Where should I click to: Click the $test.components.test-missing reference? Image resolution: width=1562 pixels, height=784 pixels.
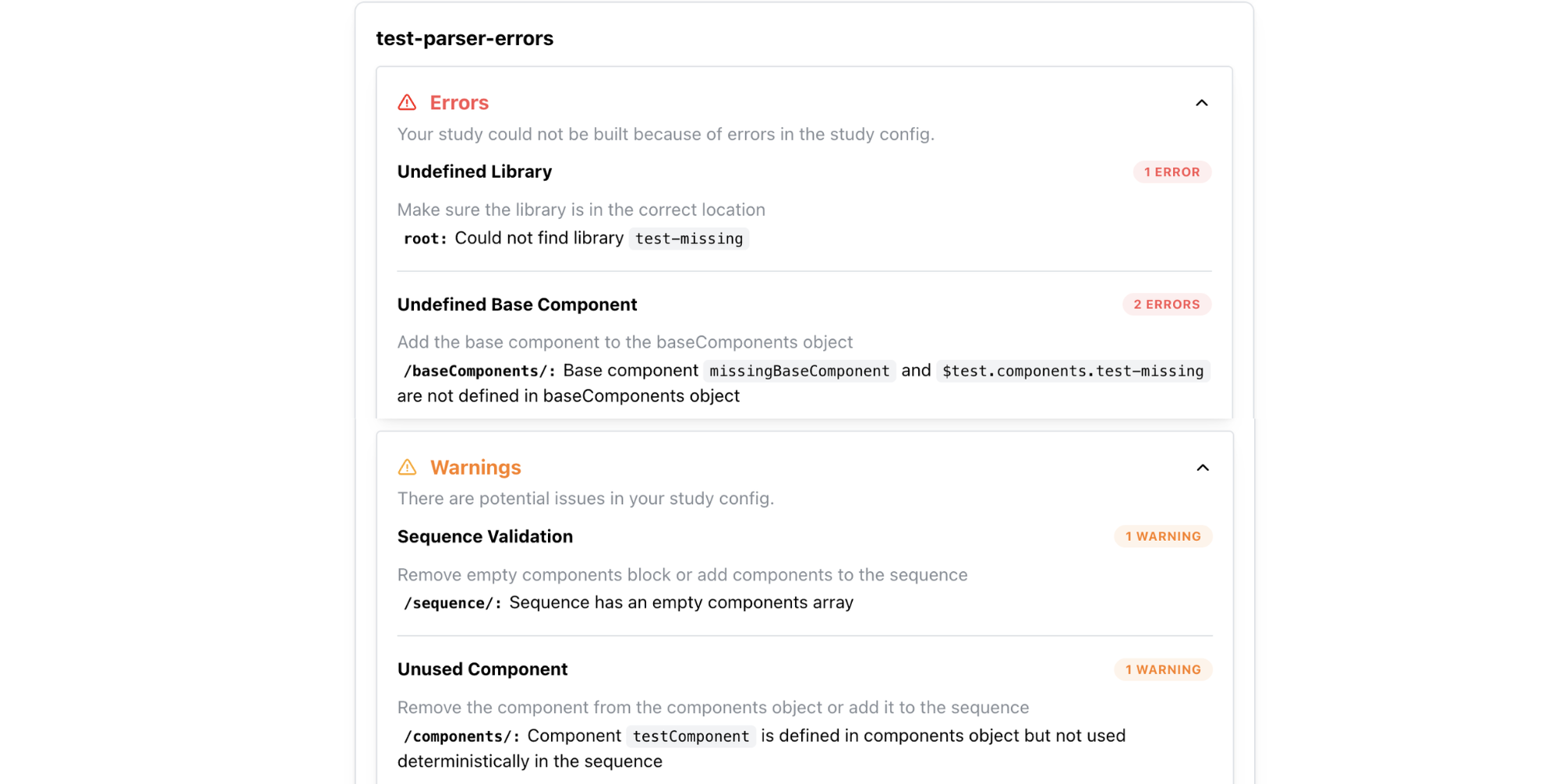coord(1073,371)
